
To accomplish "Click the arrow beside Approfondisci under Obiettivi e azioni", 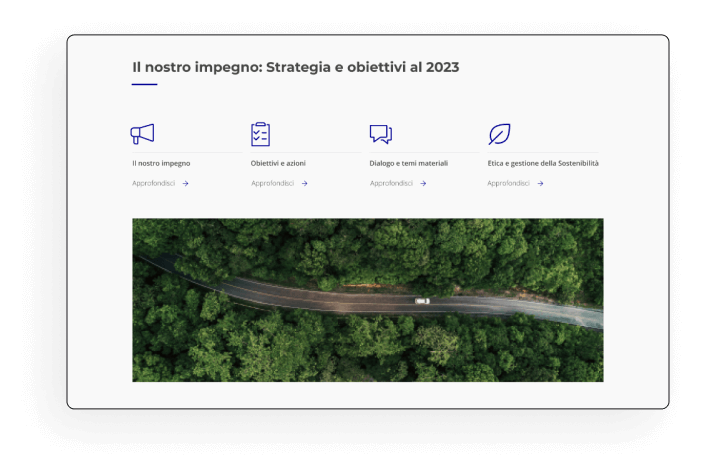I will point(305,183).
